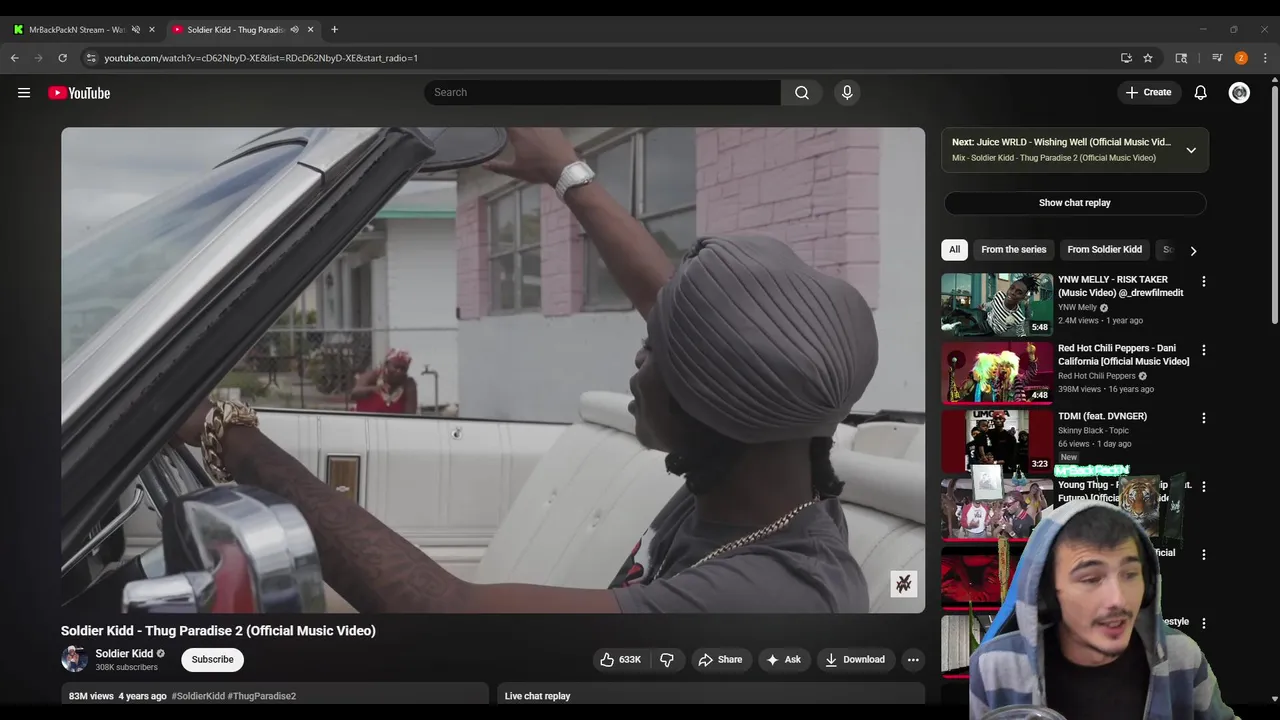The width and height of the screenshot is (1280, 720).
Task: Bookmark this page with star icon
Action: pos(1148,58)
